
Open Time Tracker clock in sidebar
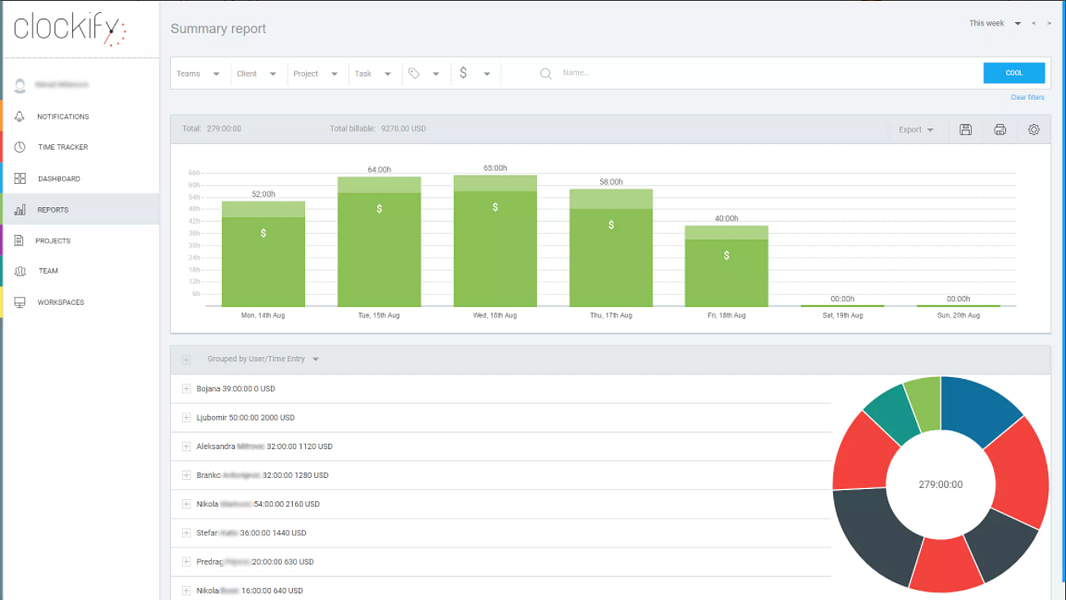(x=20, y=147)
